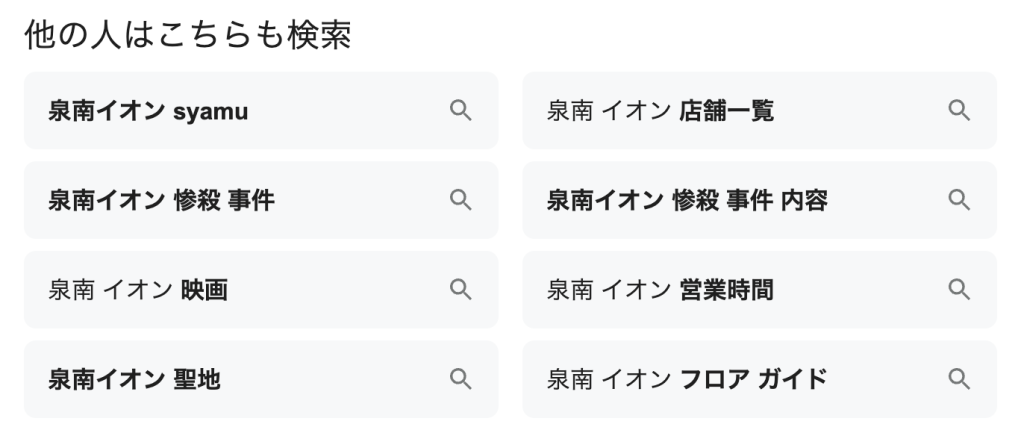Click the bold word 営業時間
Image resolution: width=1024 pixels, height=433 pixels.
click(726, 290)
